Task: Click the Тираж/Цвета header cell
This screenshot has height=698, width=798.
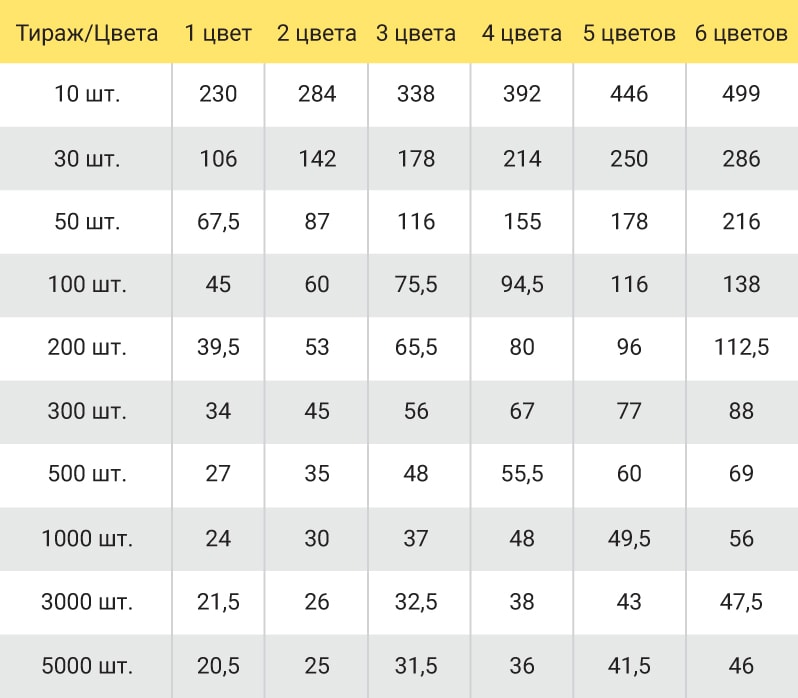Action: pyautogui.click(x=87, y=34)
